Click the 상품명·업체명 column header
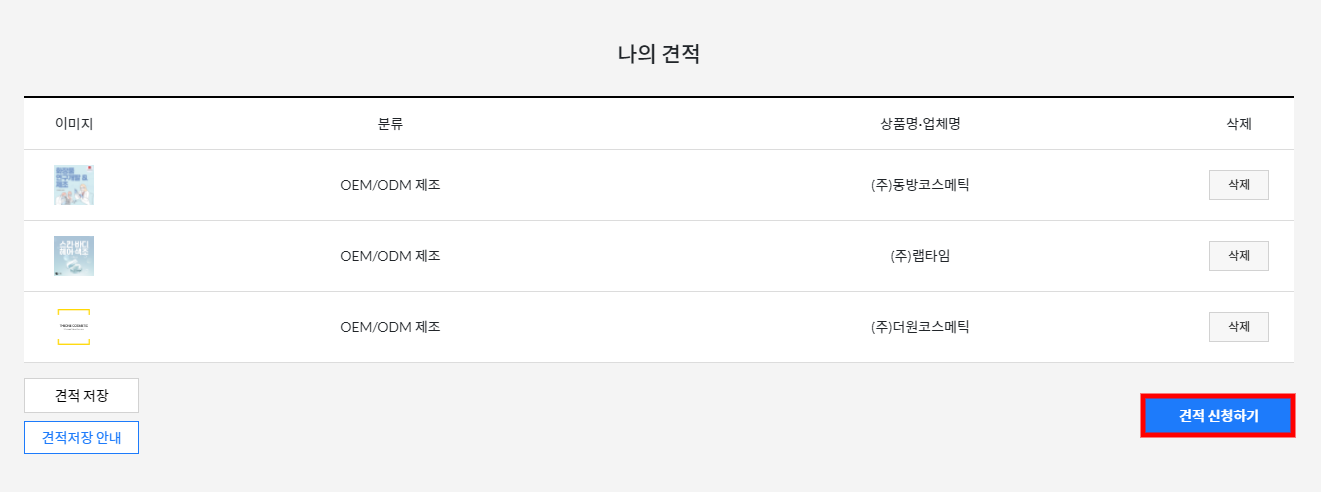This screenshot has height=492, width=1321. coord(920,124)
